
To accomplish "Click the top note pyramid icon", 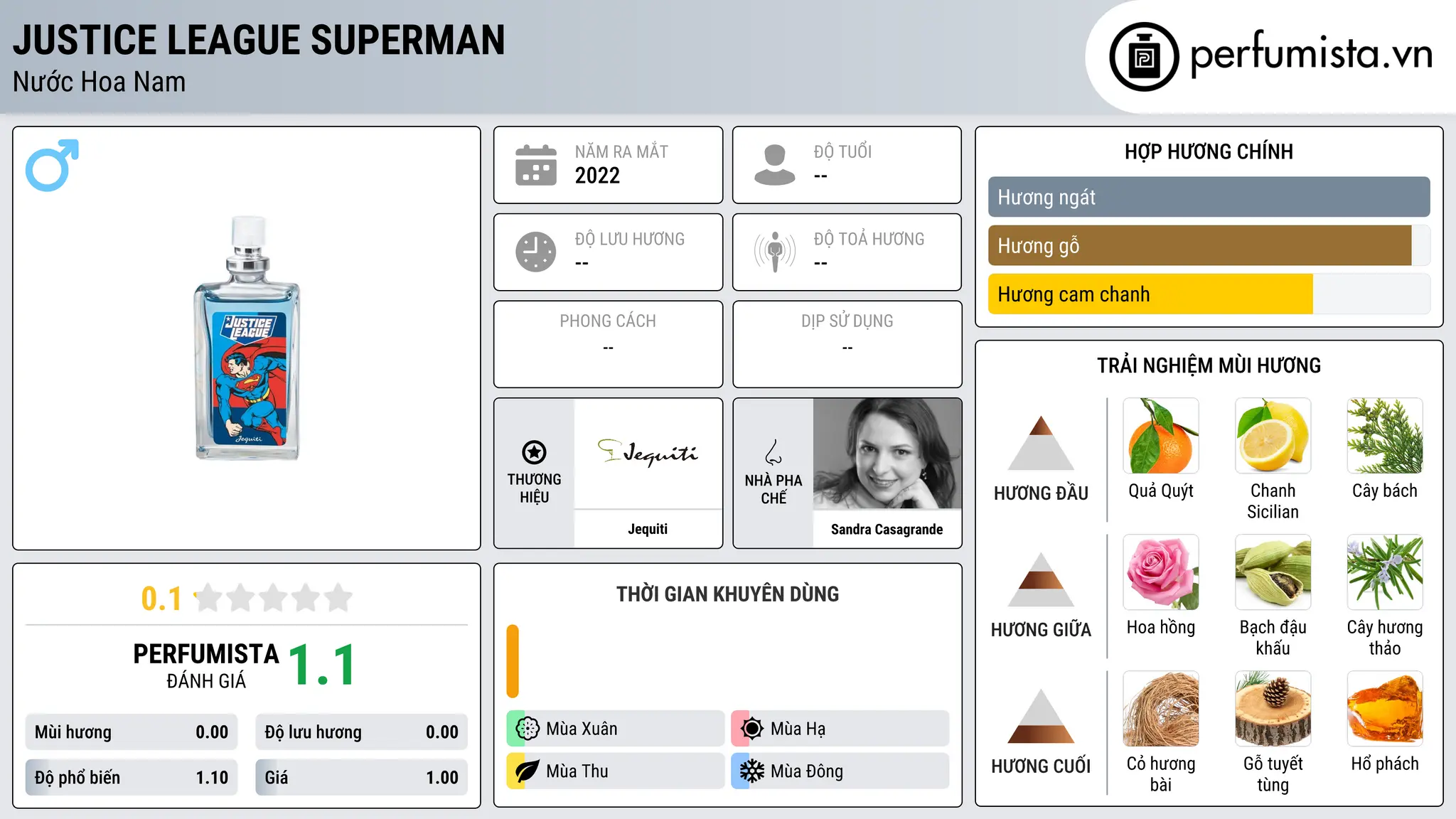I will (1041, 443).
